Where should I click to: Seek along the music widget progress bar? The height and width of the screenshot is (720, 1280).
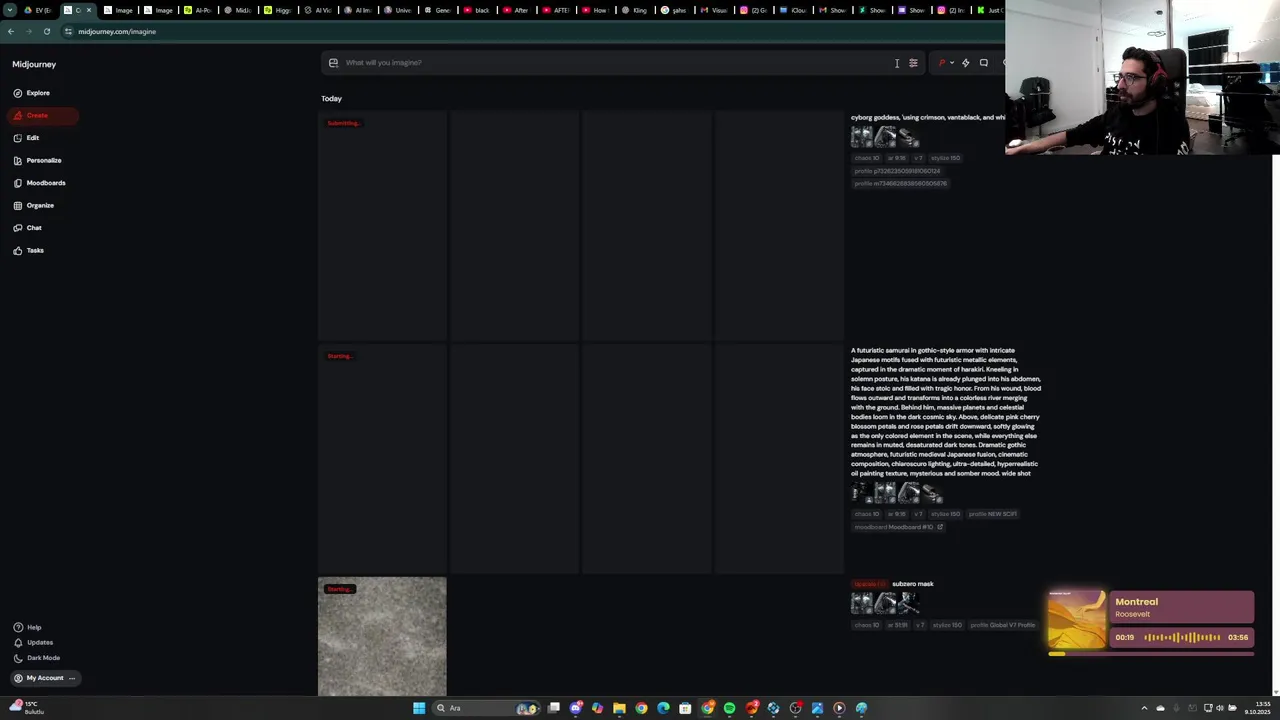click(1151, 654)
